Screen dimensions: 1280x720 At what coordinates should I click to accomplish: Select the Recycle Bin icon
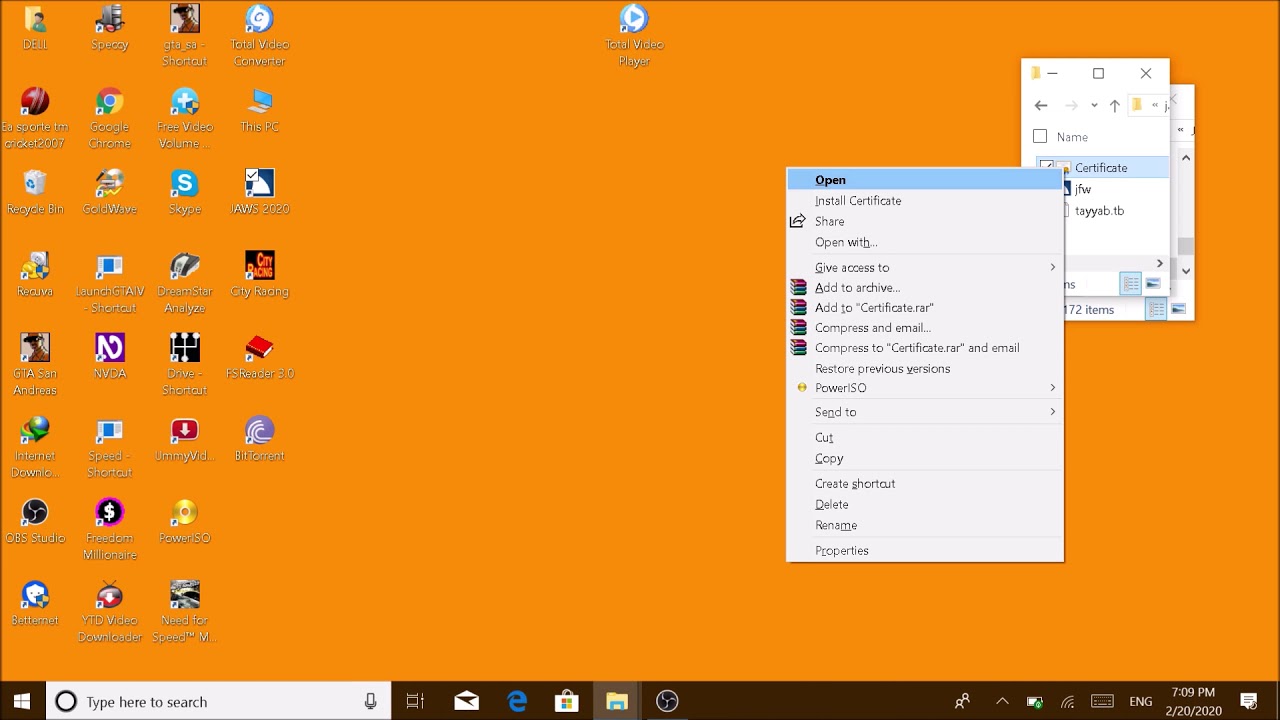point(35,192)
